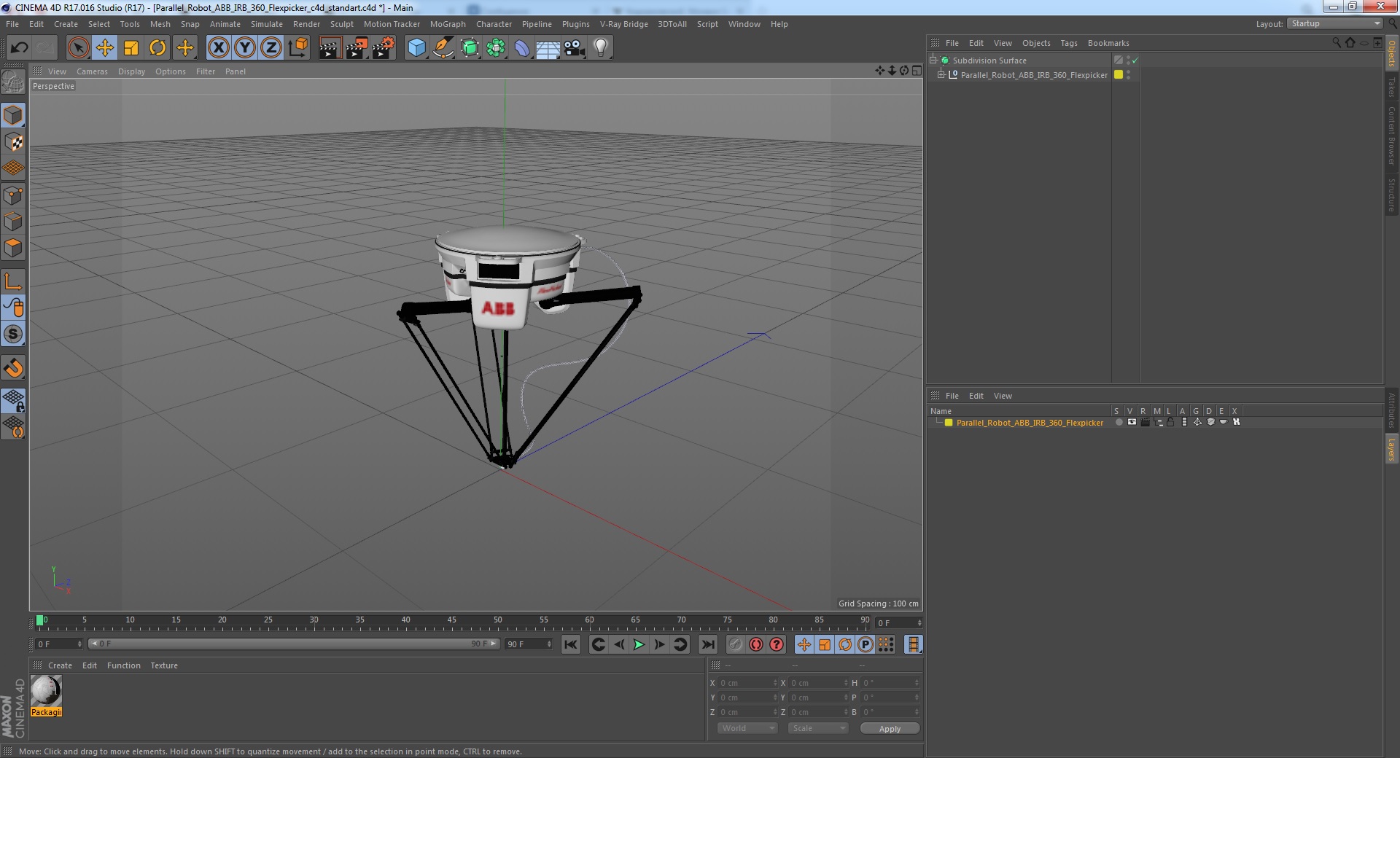The width and height of the screenshot is (1400, 844).
Task: Click the Undo arrow icon
Action: coord(19,48)
